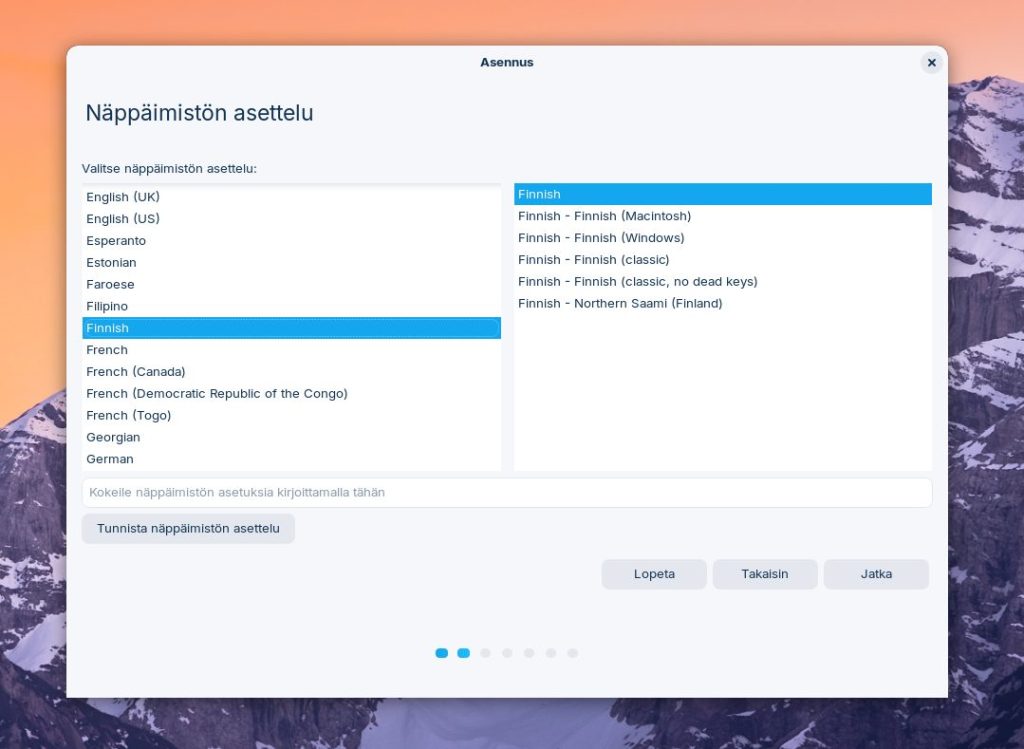Click Tunnista näppäimistön asettelu button
1024x749 pixels.
pos(188,528)
